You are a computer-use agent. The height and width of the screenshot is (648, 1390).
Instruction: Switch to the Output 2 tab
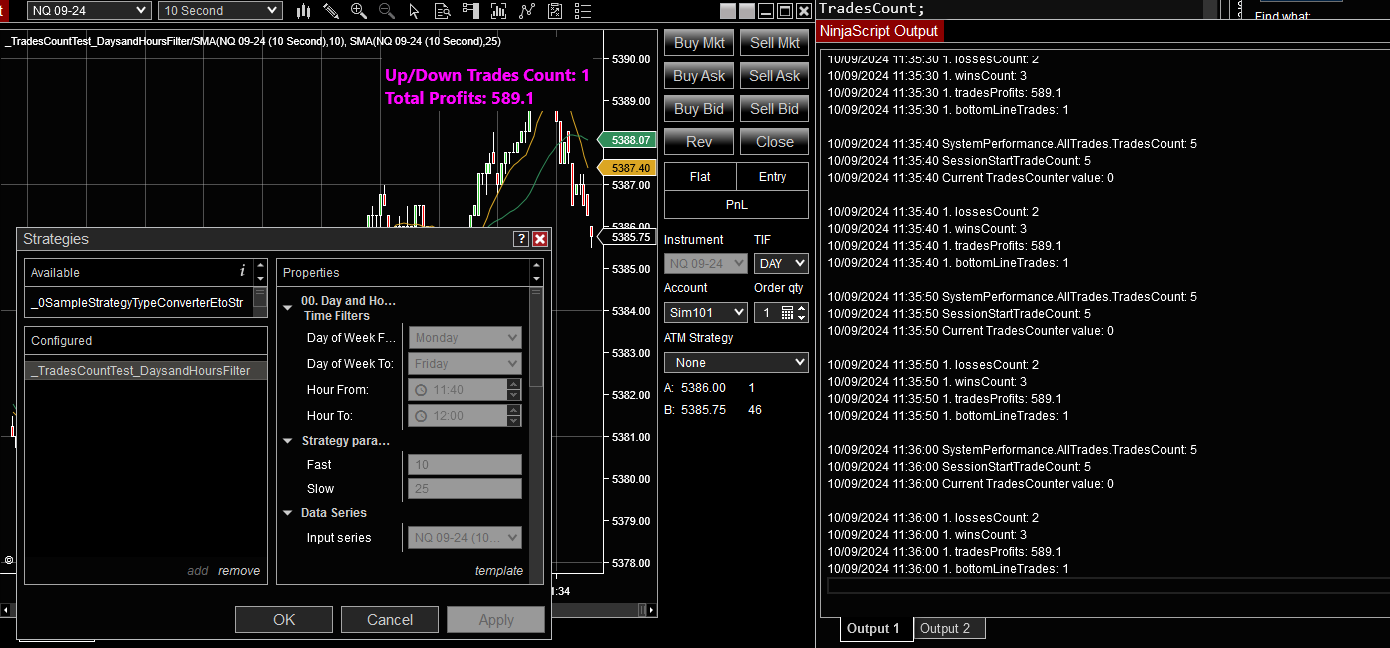(x=948, y=628)
